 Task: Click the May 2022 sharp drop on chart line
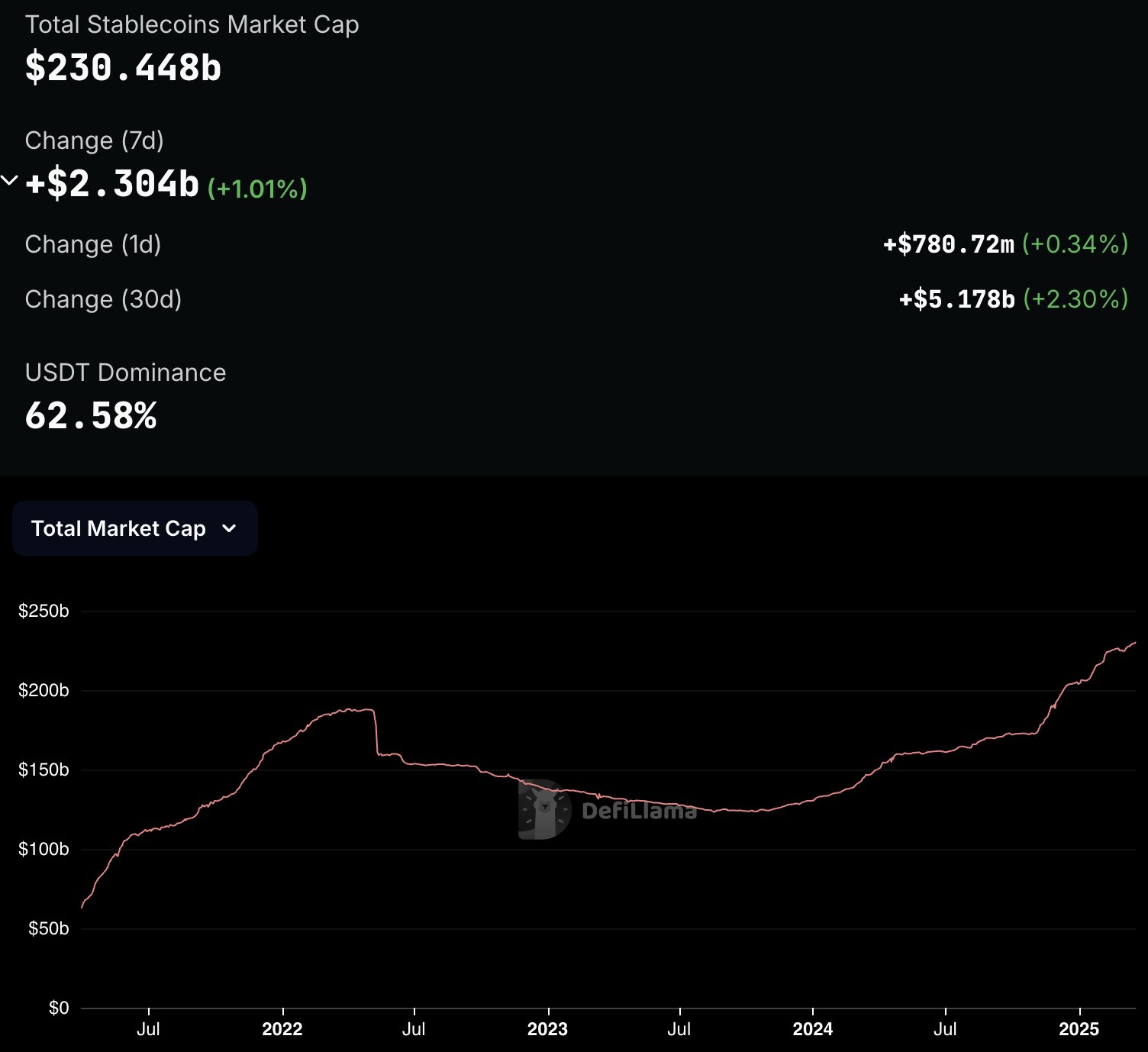tap(376, 733)
